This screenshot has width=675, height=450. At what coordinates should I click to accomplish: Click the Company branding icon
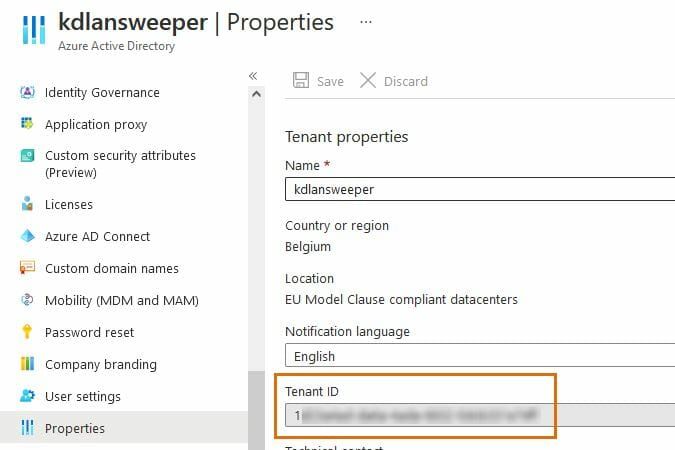pos(27,364)
